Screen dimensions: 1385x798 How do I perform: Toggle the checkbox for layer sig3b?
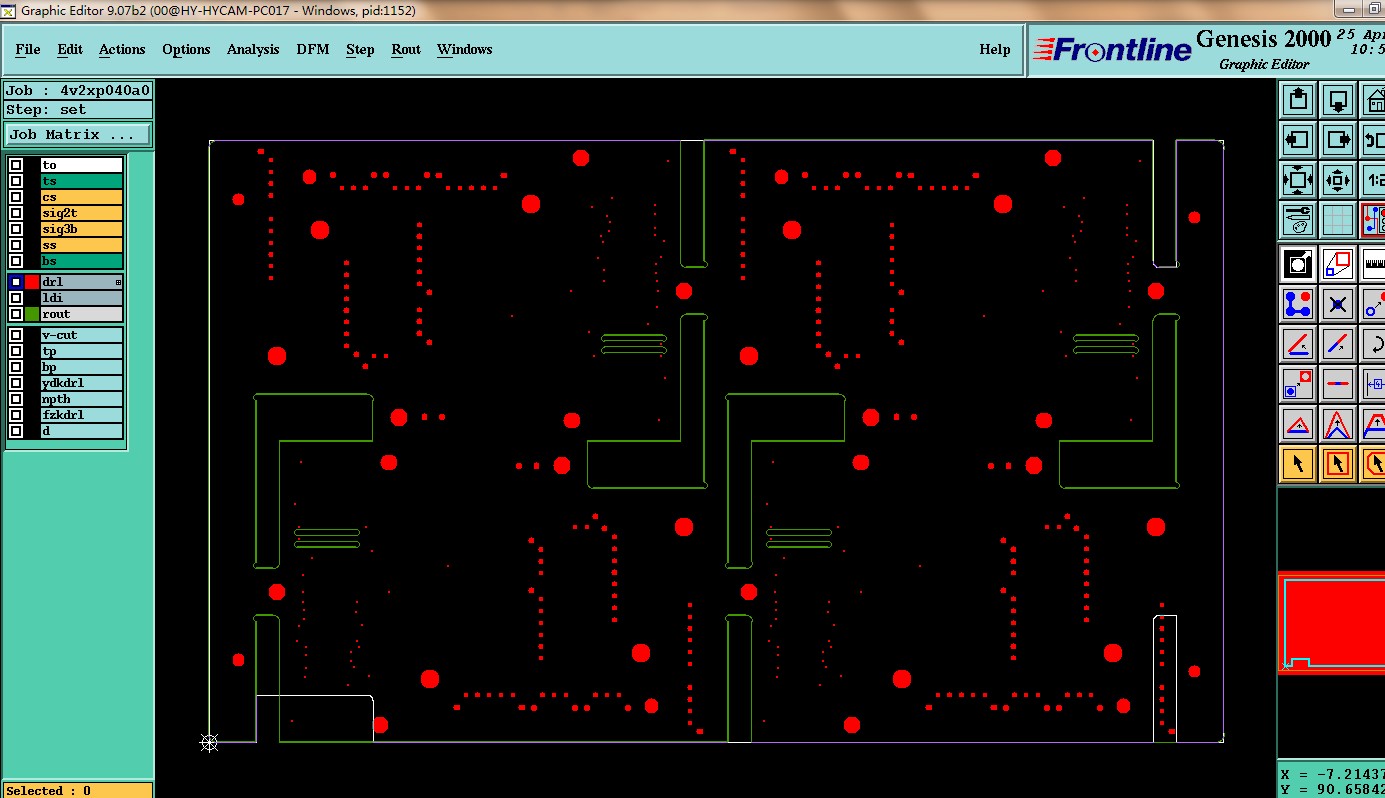(x=16, y=229)
